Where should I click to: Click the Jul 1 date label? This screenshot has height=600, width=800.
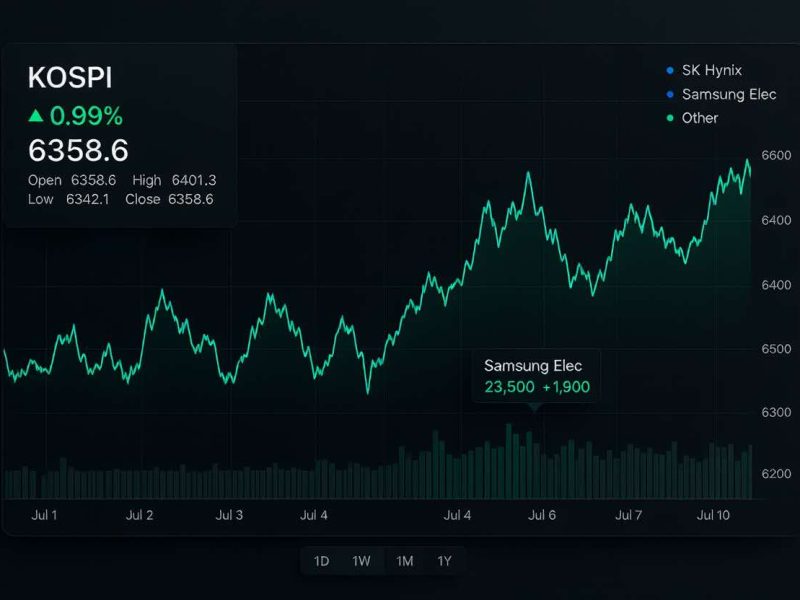coord(44,515)
